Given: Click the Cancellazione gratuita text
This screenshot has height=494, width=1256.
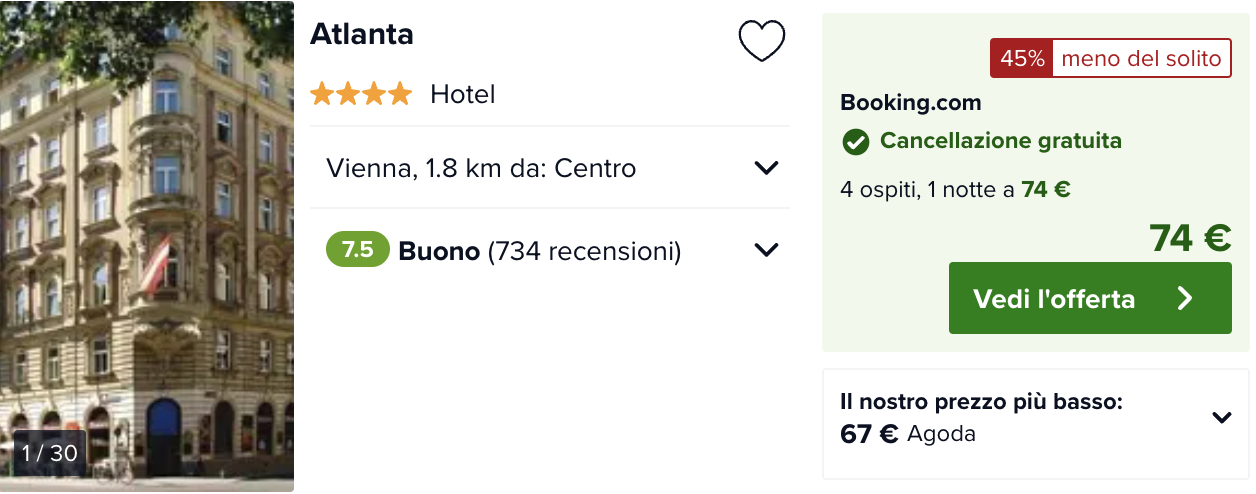Looking at the screenshot, I should (x=1001, y=141).
